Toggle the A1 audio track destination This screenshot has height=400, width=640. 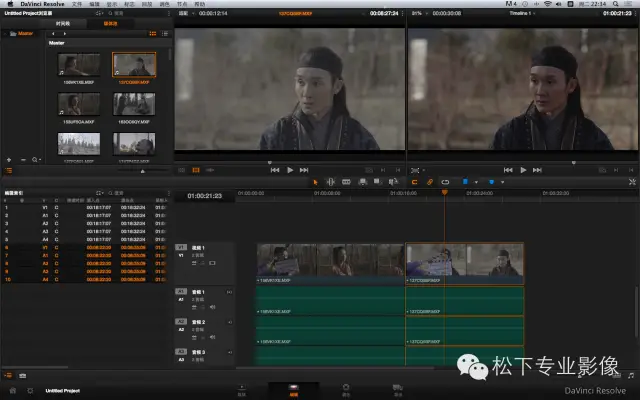pos(181,291)
